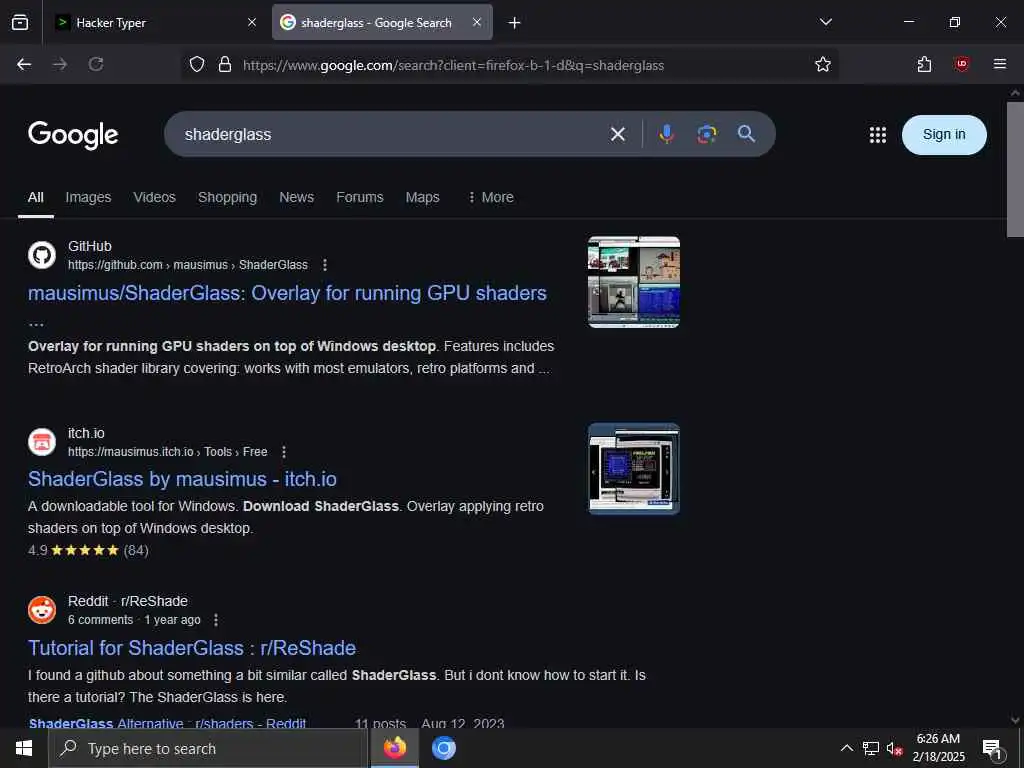
Task: View site security padlock information
Action: click(225, 64)
